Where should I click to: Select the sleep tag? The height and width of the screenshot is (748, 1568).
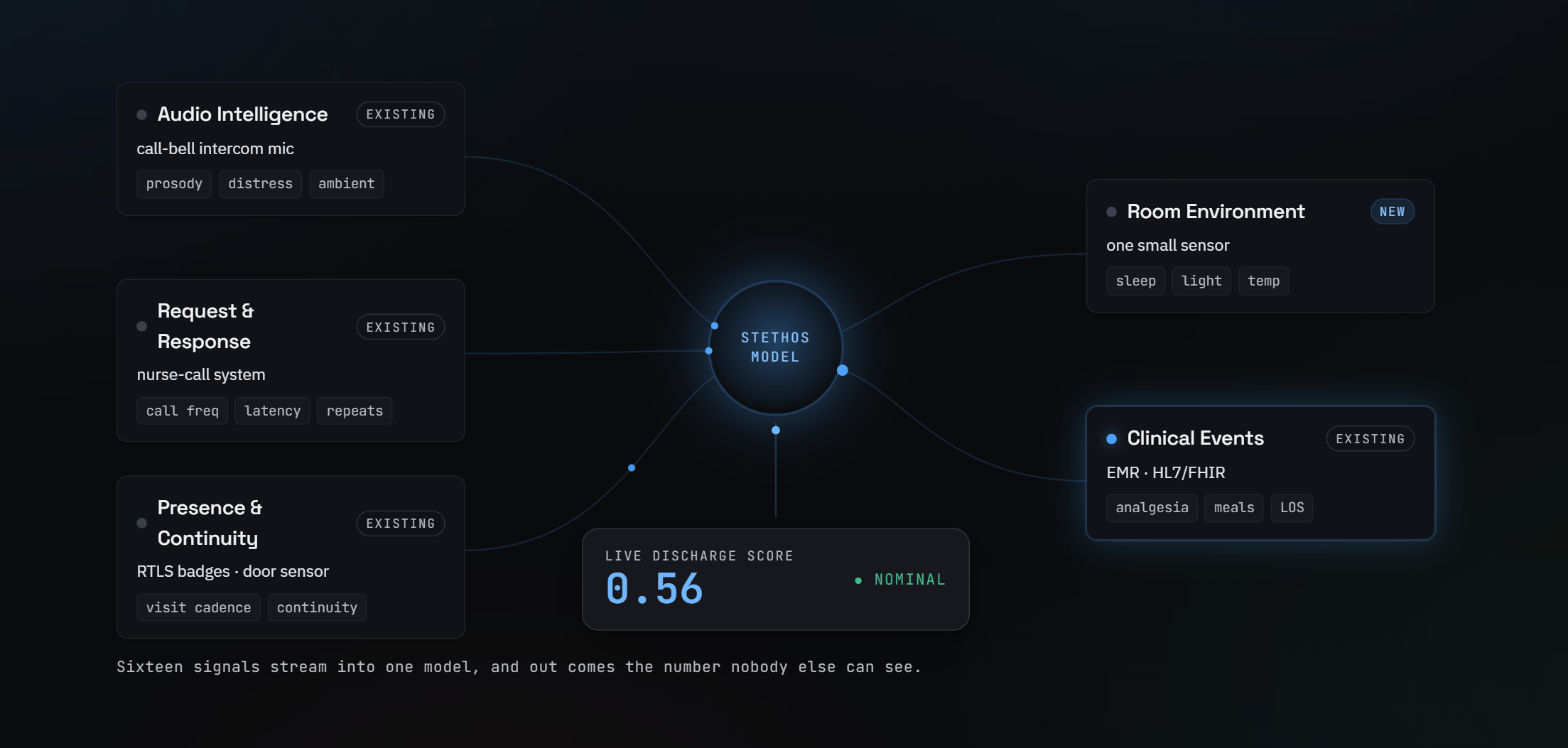coord(1135,281)
